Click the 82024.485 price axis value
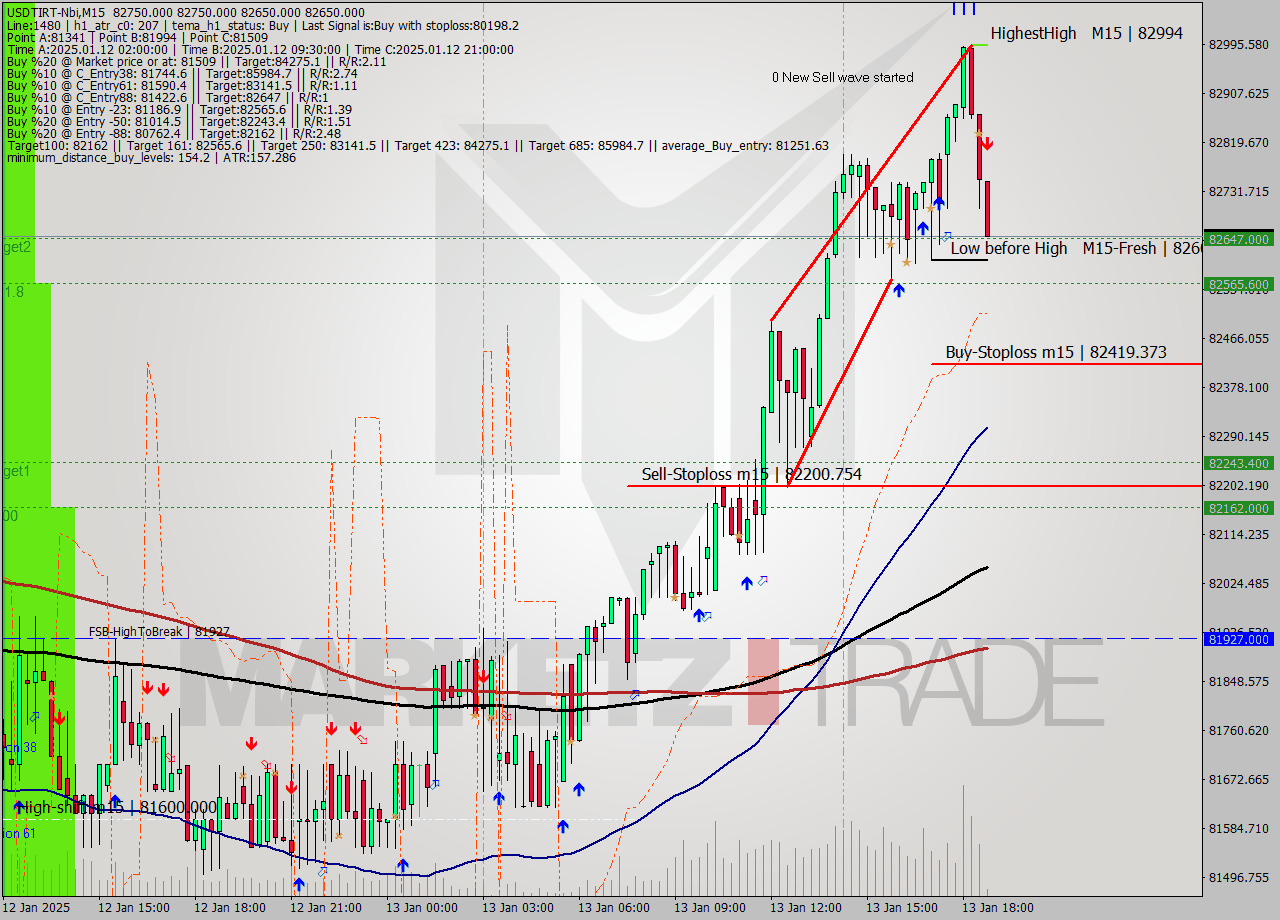Viewport: 1280px width, 920px height. click(1239, 583)
